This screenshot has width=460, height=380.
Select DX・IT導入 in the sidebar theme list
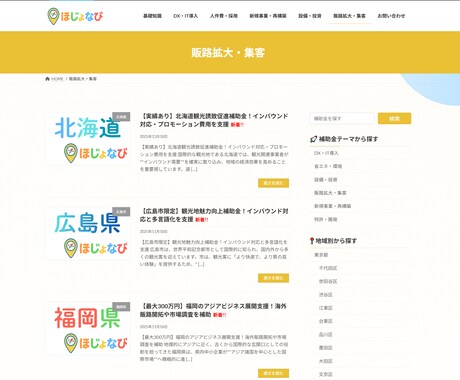pos(326,153)
